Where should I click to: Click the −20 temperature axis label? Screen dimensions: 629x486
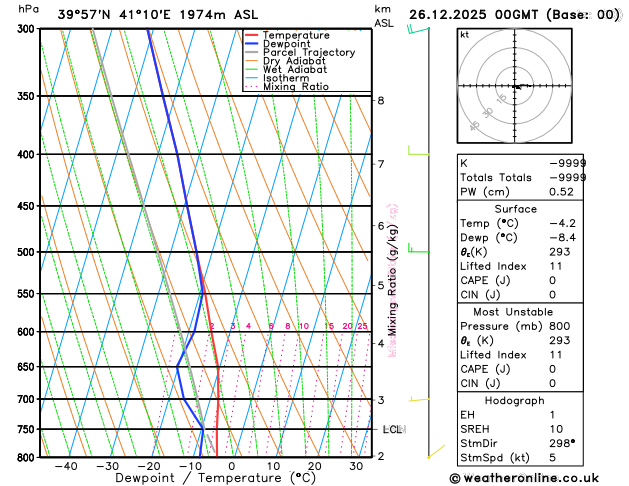(149, 467)
